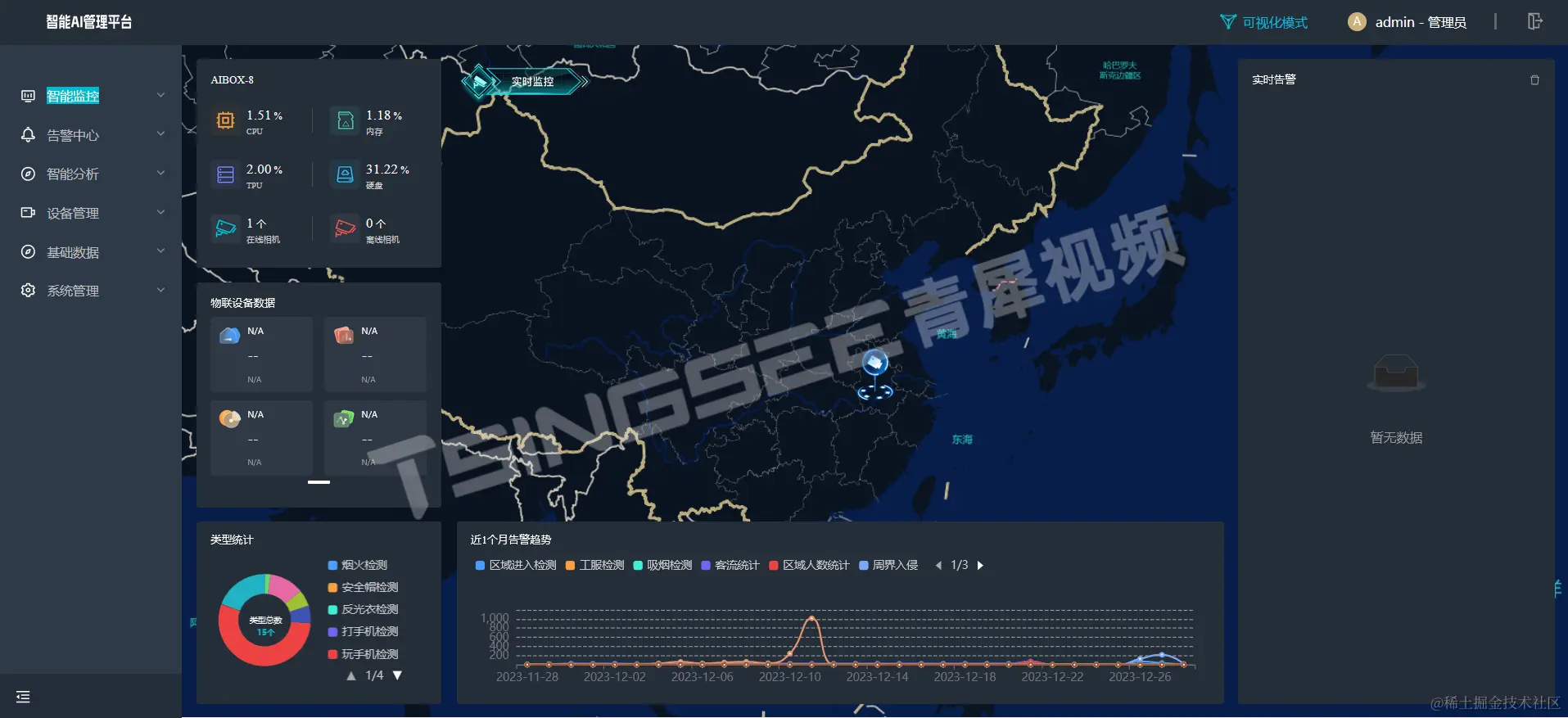Click the gear icon beside 系统管理
The image size is (1568, 718).
point(28,290)
